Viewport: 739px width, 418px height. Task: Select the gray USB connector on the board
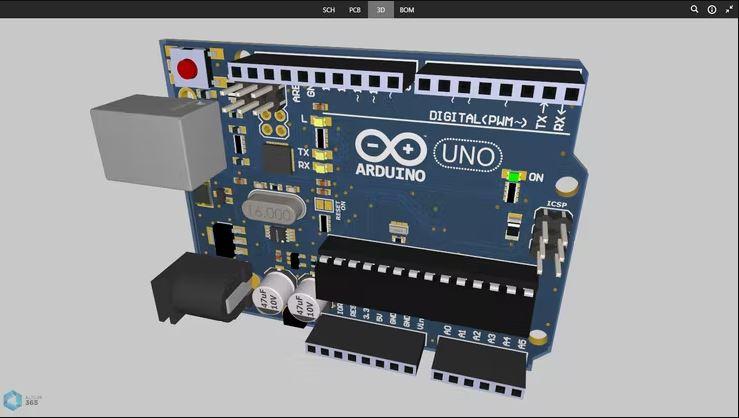(158, 141)
